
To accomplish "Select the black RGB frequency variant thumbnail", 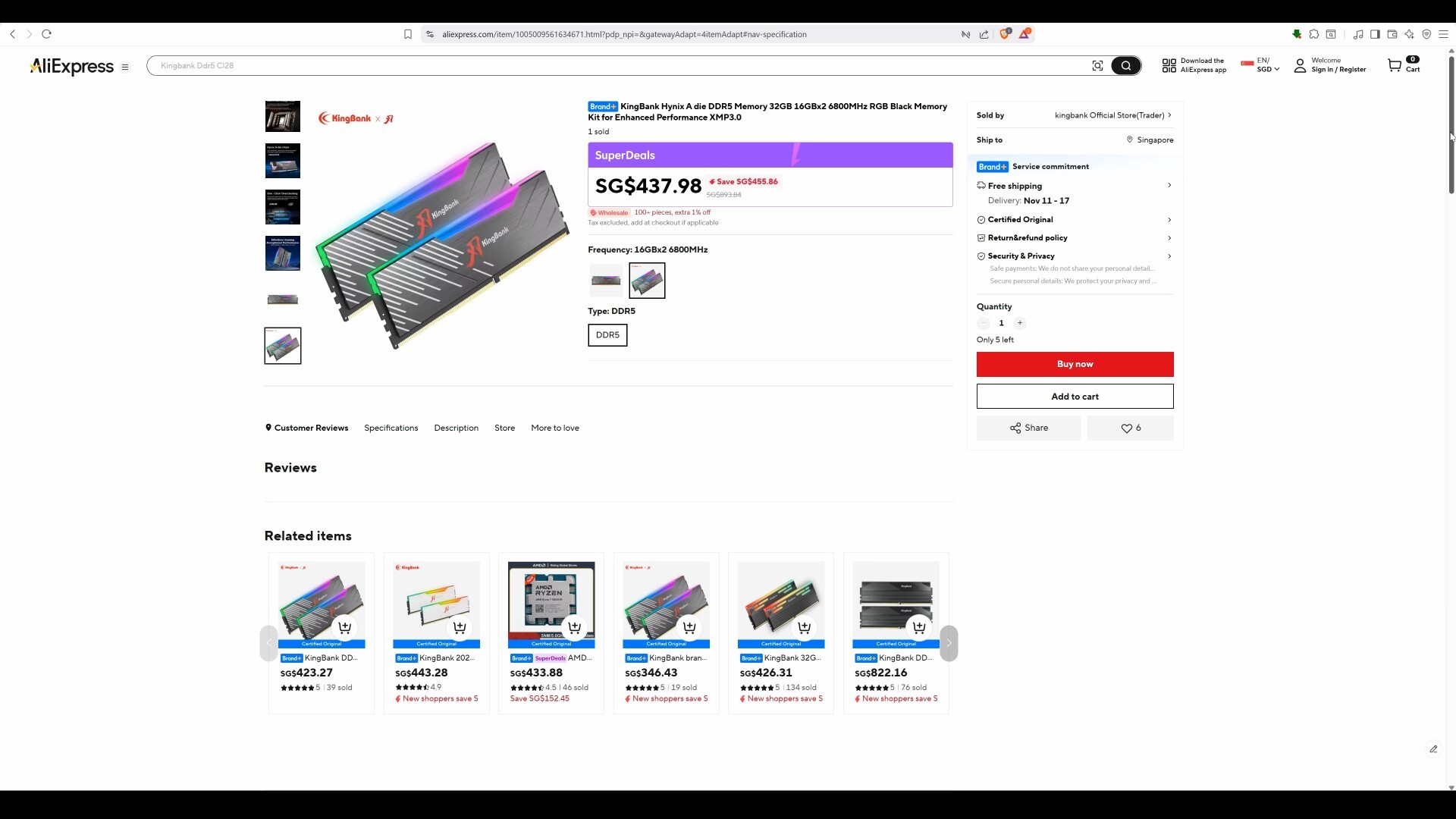I will (647, 280).
